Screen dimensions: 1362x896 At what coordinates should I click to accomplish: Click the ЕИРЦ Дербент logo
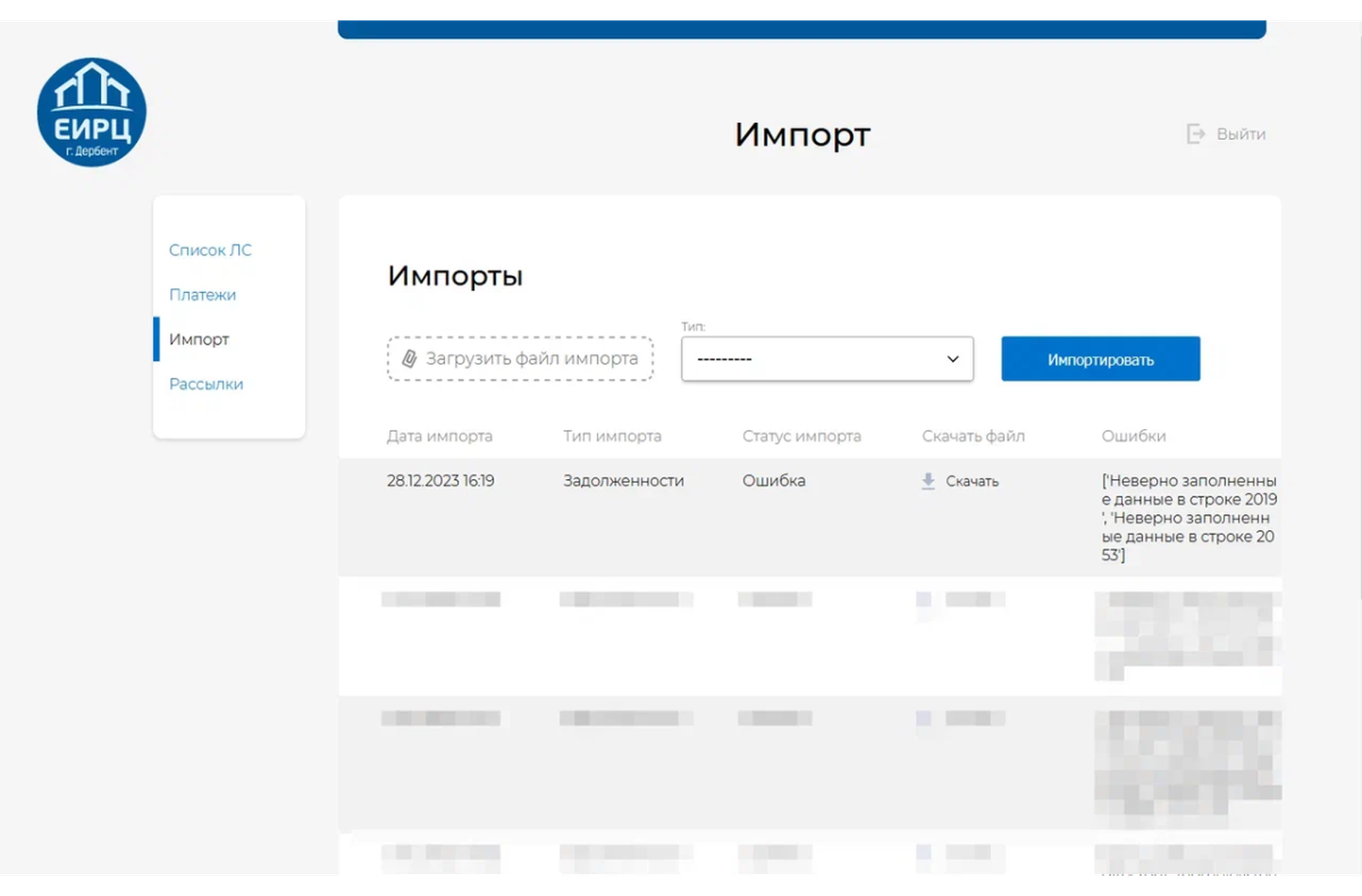pyautogui.click(x=92, y=112)
